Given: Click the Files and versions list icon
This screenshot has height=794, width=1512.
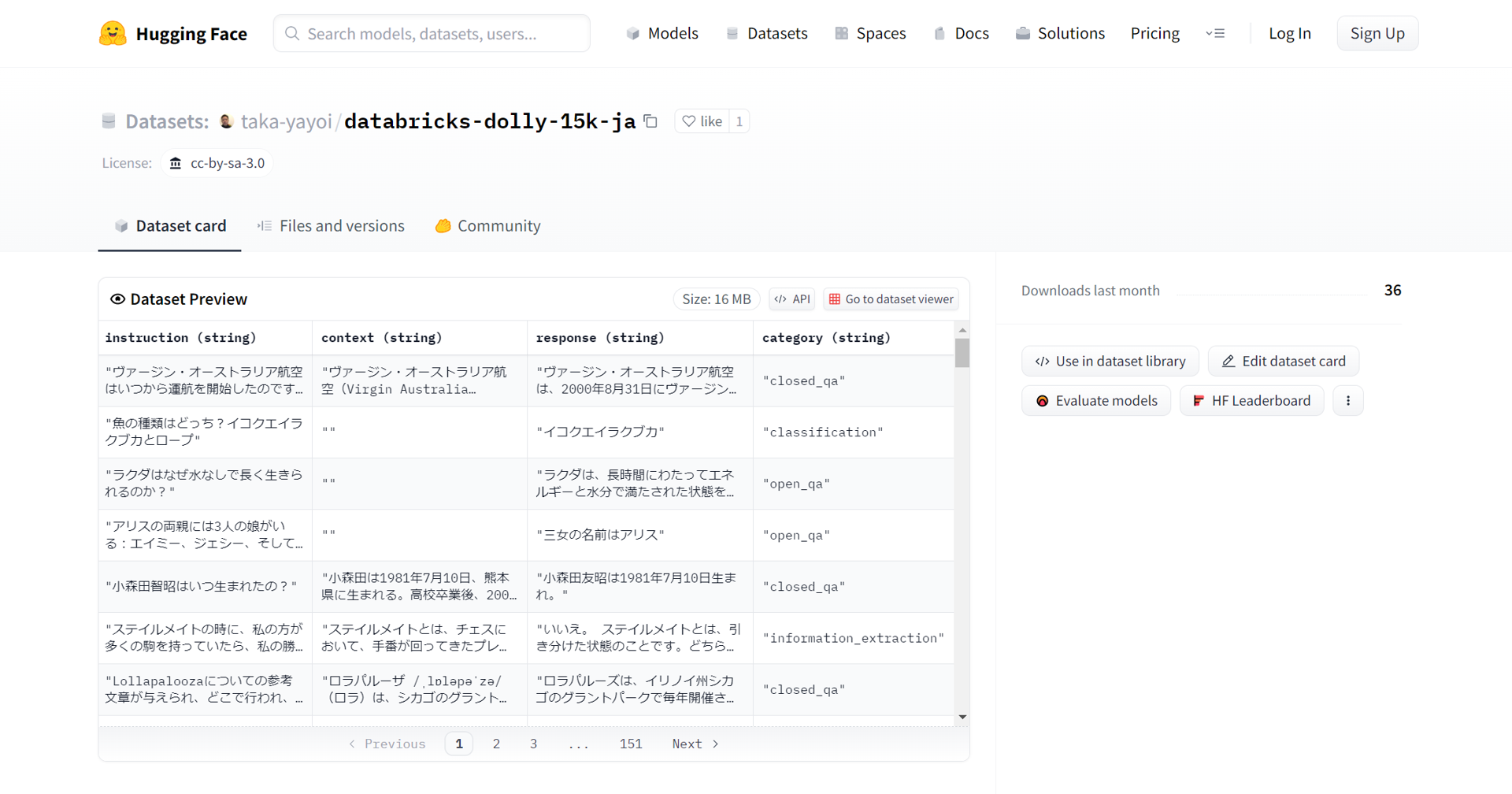Looking at the screenshot, I should pyautogui.click(x=265, y=226).
